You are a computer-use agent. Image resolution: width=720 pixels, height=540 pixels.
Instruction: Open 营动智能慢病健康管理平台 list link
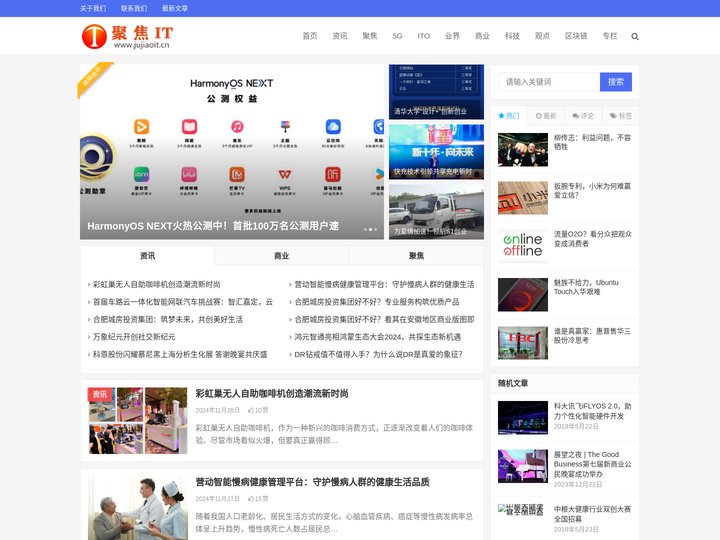[x=384, y=284]
